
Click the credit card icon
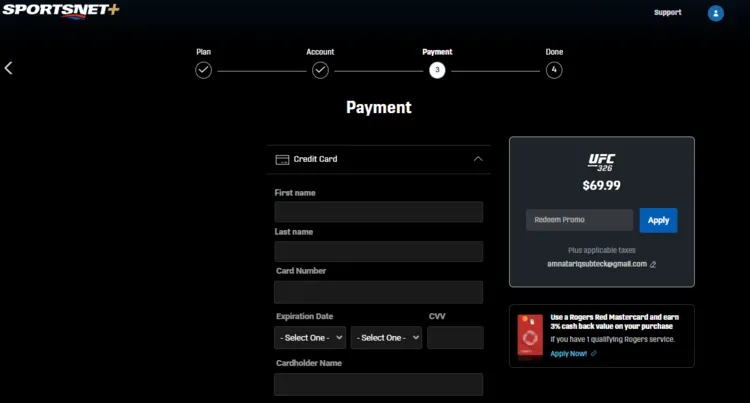[x=282, y=159]
